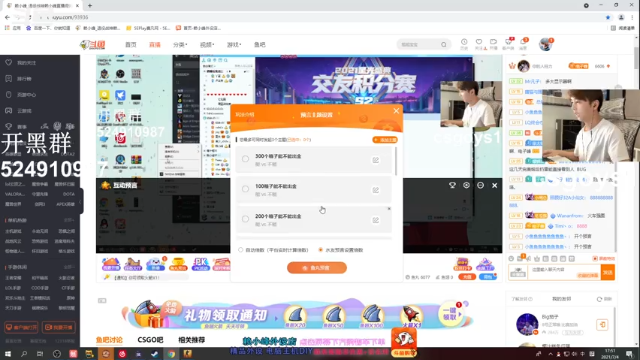Open the rules intro link in dialog header

click(245, 115)
